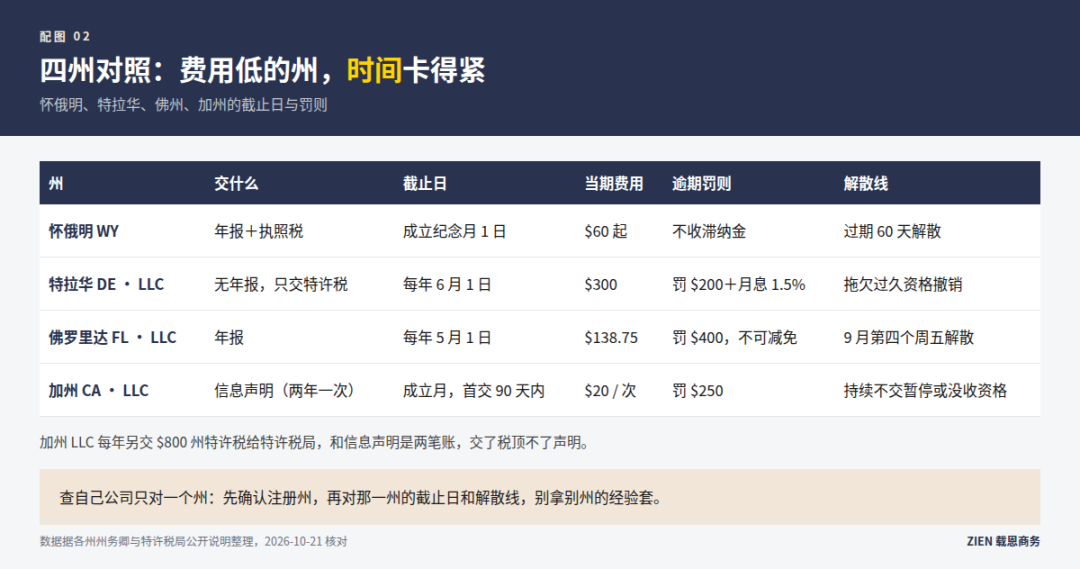Select the cell 拖欠过久资格撤销
The image size is (1080, 569).
pos(903,284)
